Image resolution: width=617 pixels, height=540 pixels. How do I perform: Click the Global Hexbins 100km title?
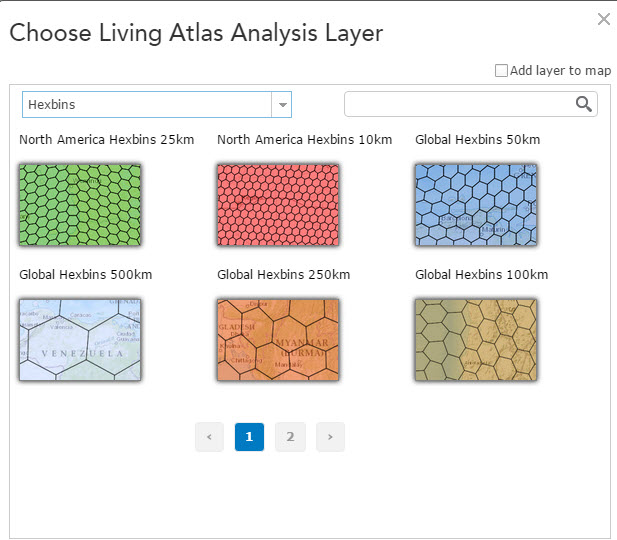pyautogui.click(x=481, y=275)
